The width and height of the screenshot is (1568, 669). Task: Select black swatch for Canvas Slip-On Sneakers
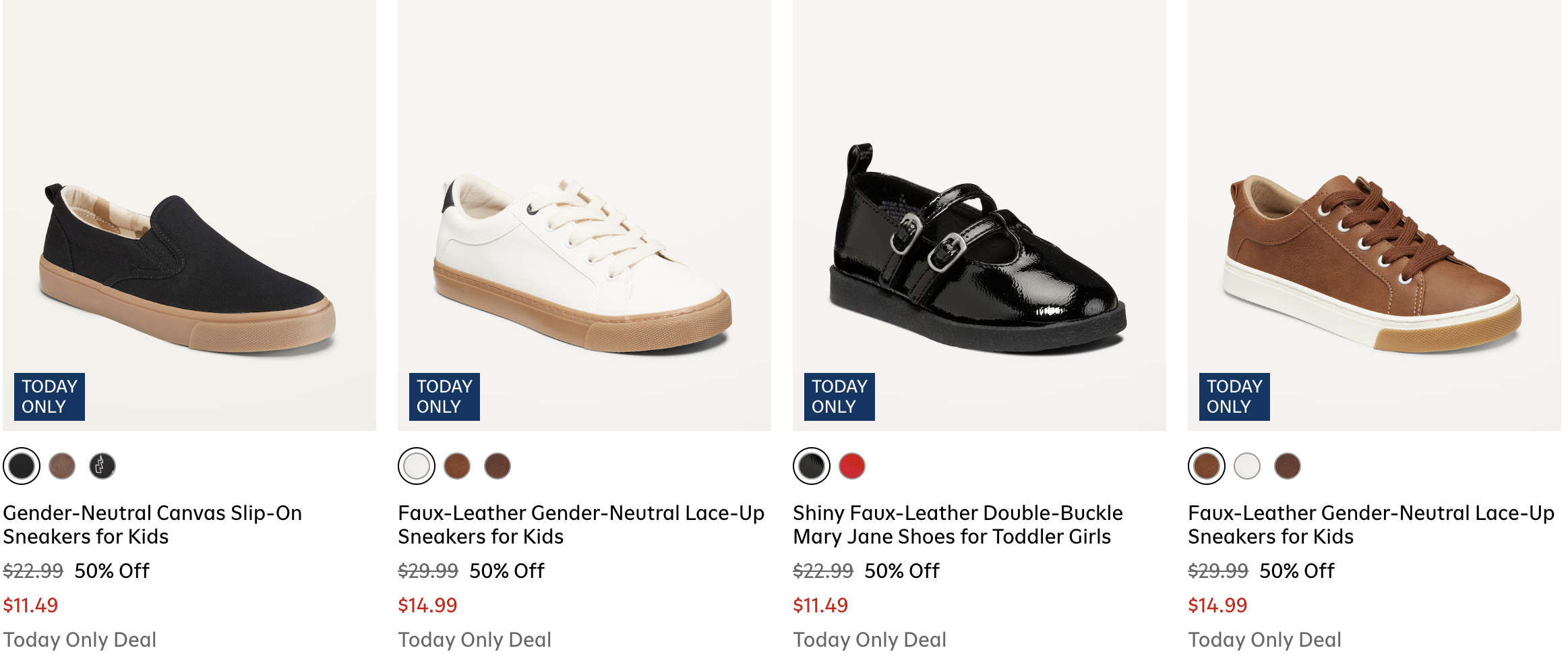pyautogui.click(x=22, y=466)
